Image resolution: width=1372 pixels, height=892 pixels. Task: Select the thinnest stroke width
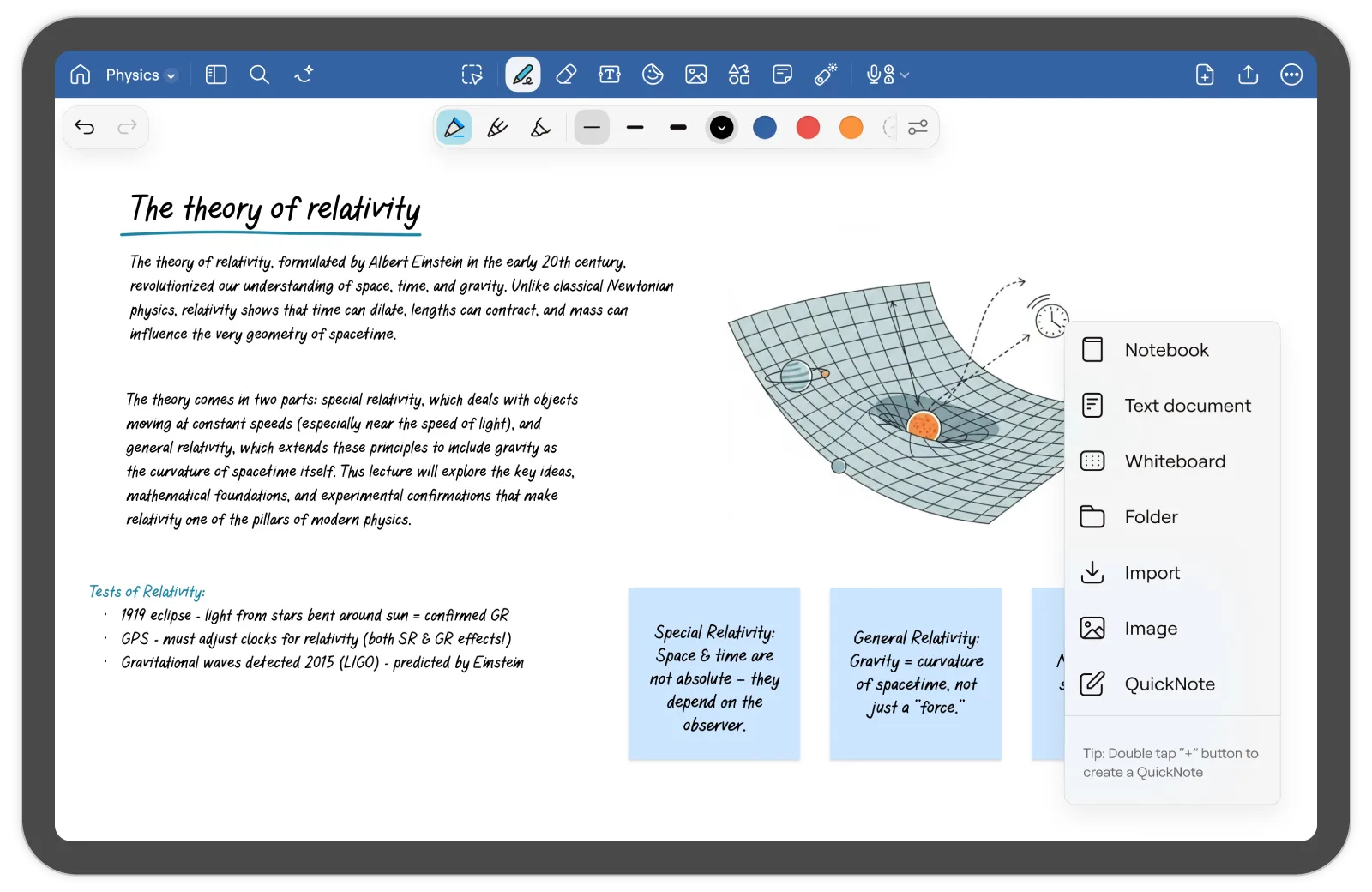click(x=592, y=128)
